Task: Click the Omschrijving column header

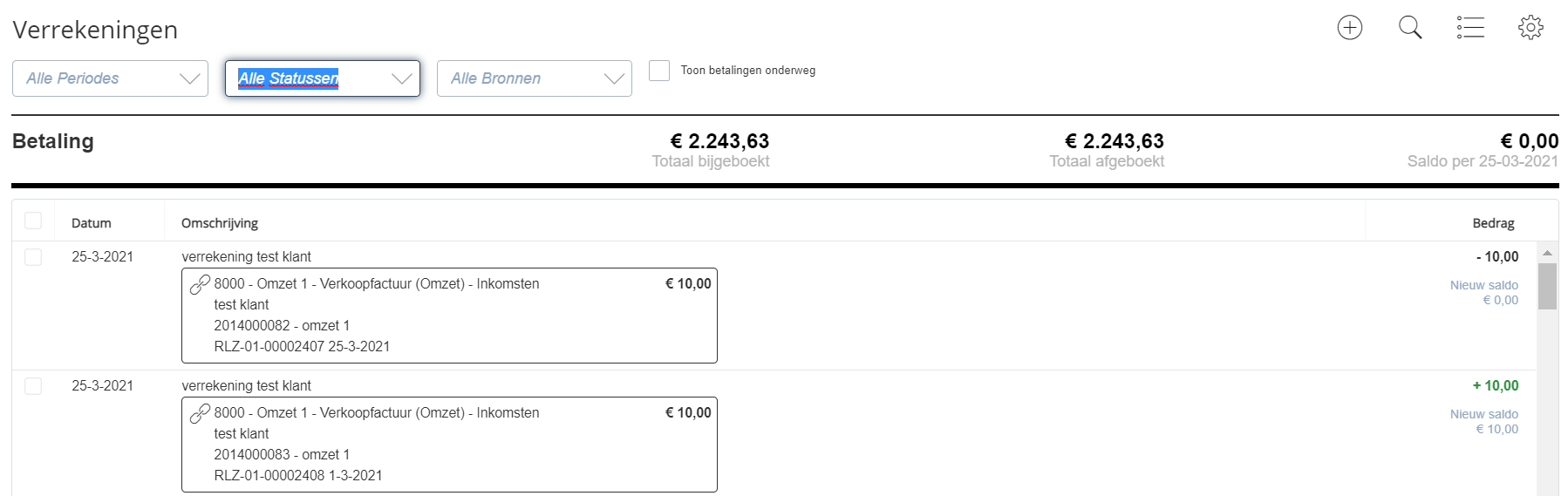Action: pyautogui.click(x=220, y=223)
